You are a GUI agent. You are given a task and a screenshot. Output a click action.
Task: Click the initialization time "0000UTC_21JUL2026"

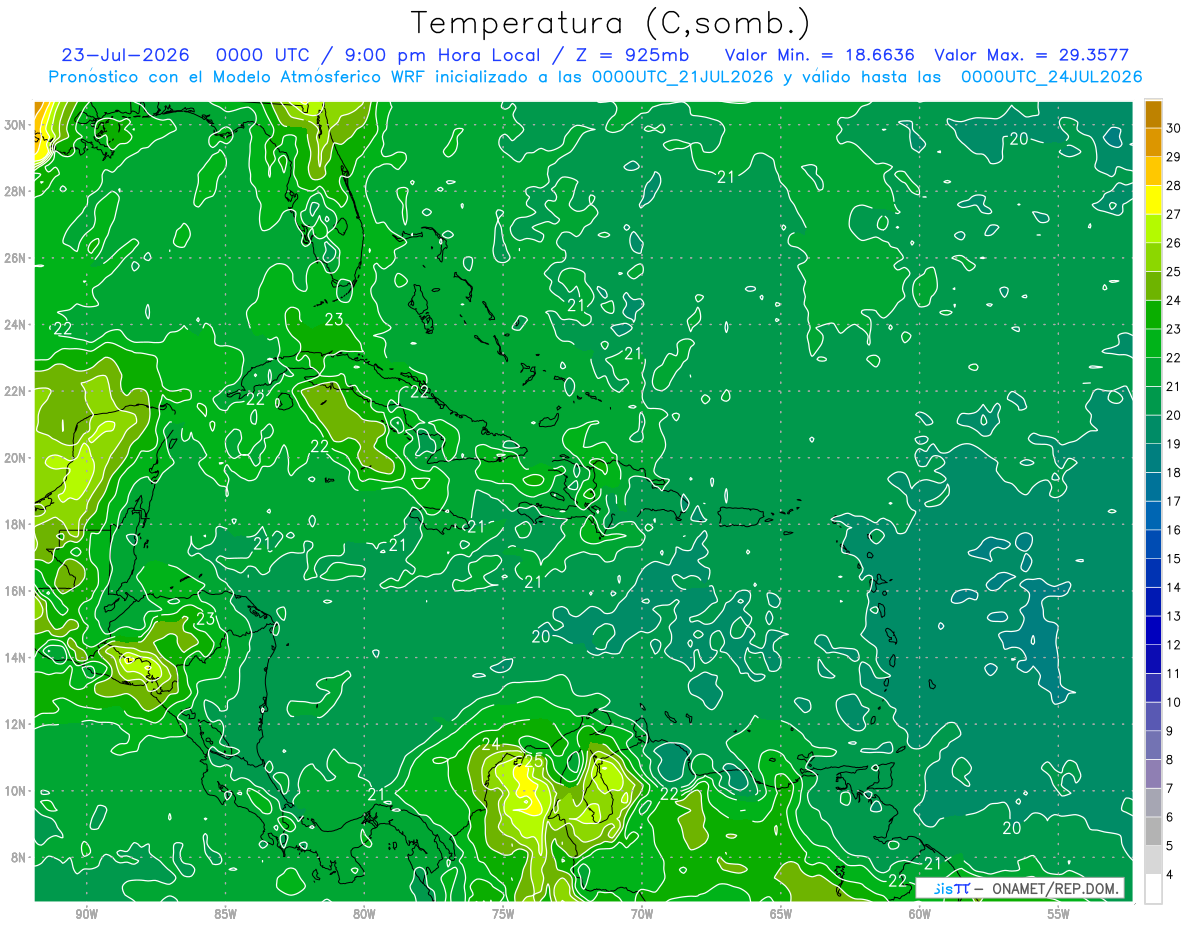point(683,76)
